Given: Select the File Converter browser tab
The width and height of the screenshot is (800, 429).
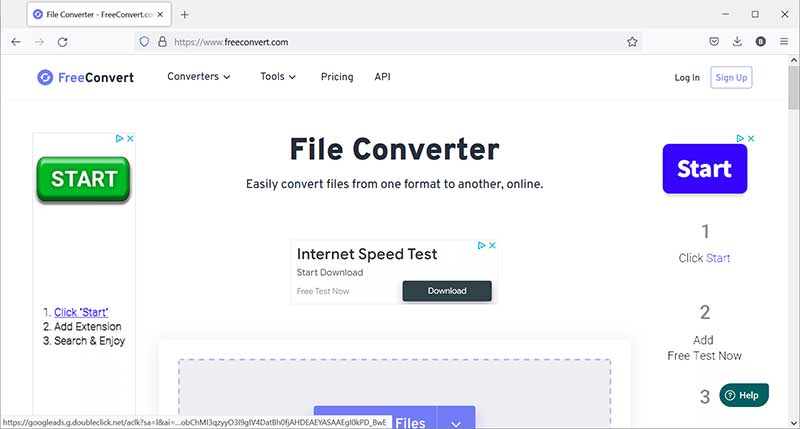Looking at the screenshot, I should (99, 15).
